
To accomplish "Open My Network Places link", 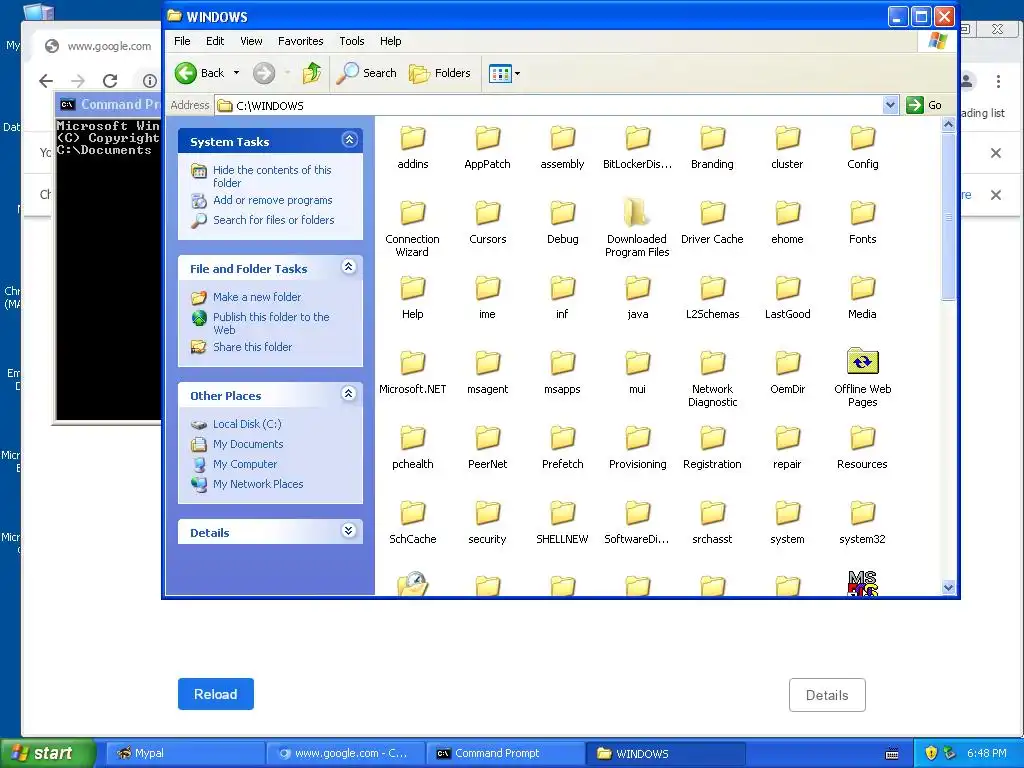I will [x=258, y=484].
